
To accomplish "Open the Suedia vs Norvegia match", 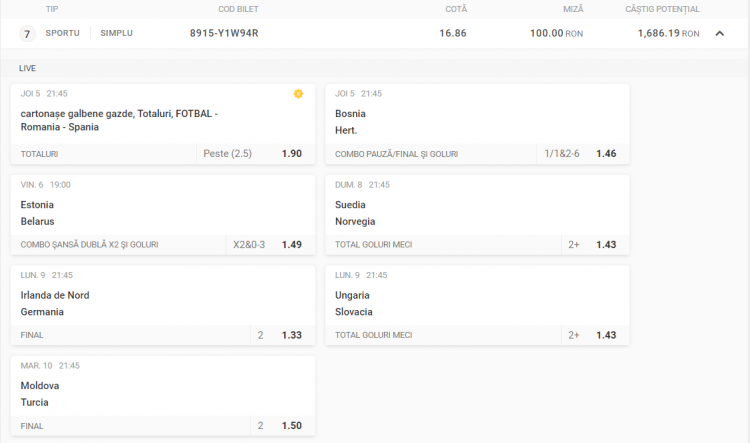I will [476, 212].
